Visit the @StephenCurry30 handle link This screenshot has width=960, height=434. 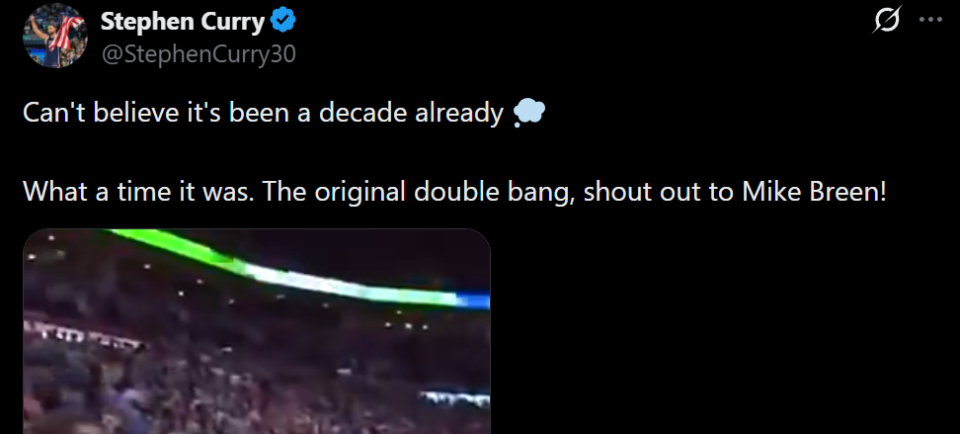pos(197,53)
